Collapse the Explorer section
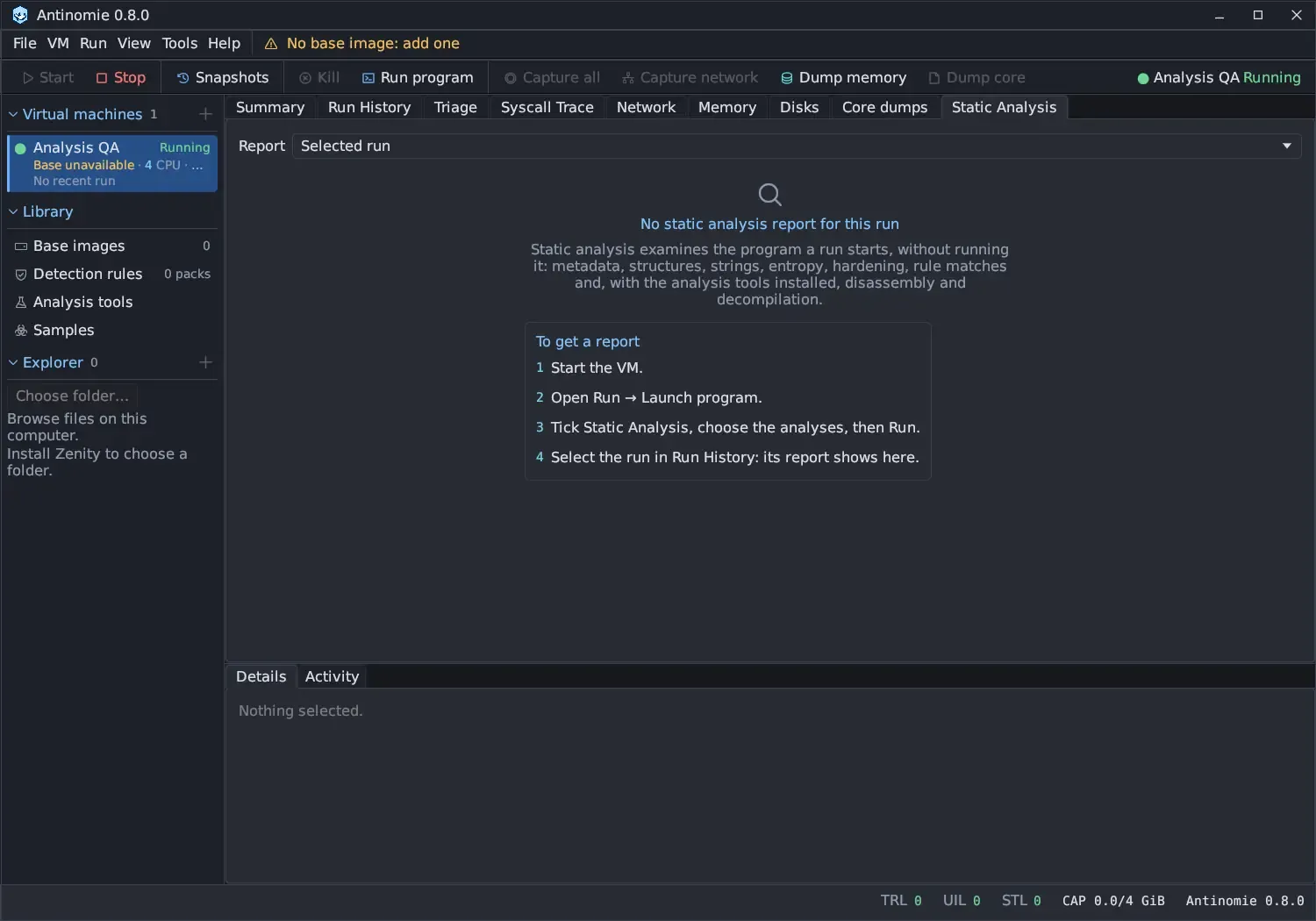Viewport: 1316px width, 921px height. pos(13,362)
